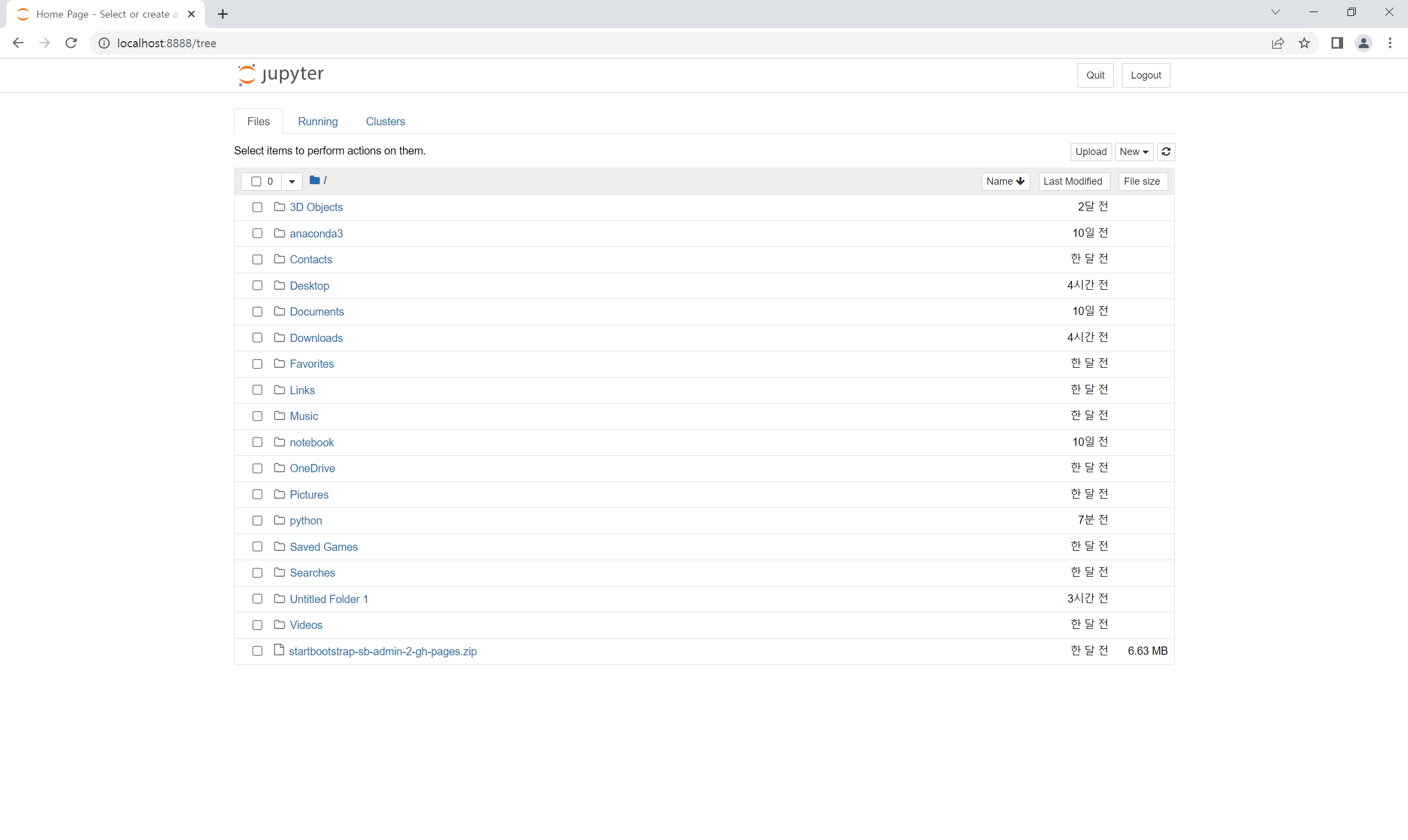Screen dimensions: 1408x840
Task: Open the New dropdown menu
Action: tap(1134, 152)
